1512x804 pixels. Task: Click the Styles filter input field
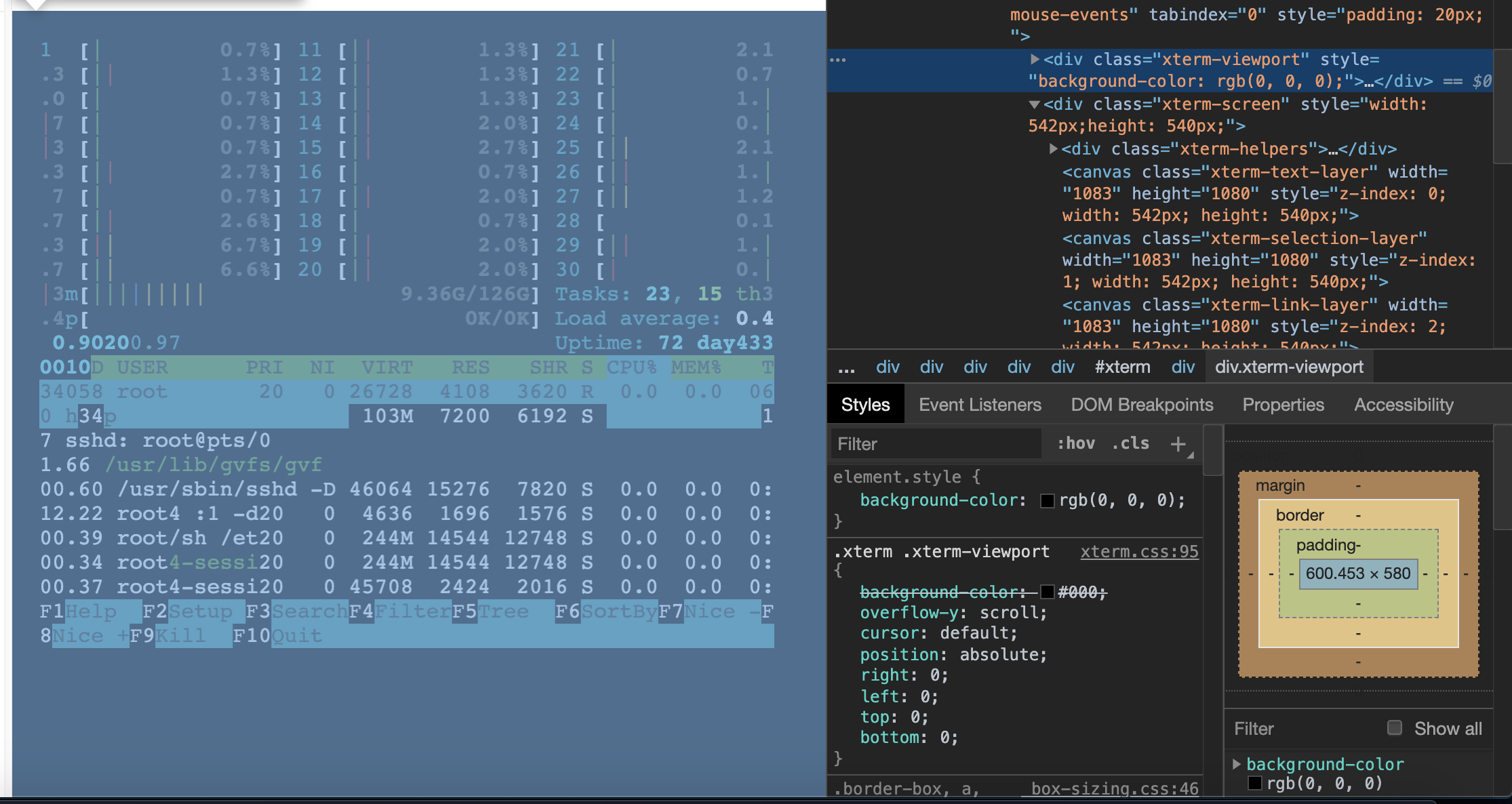coord(936,443)
